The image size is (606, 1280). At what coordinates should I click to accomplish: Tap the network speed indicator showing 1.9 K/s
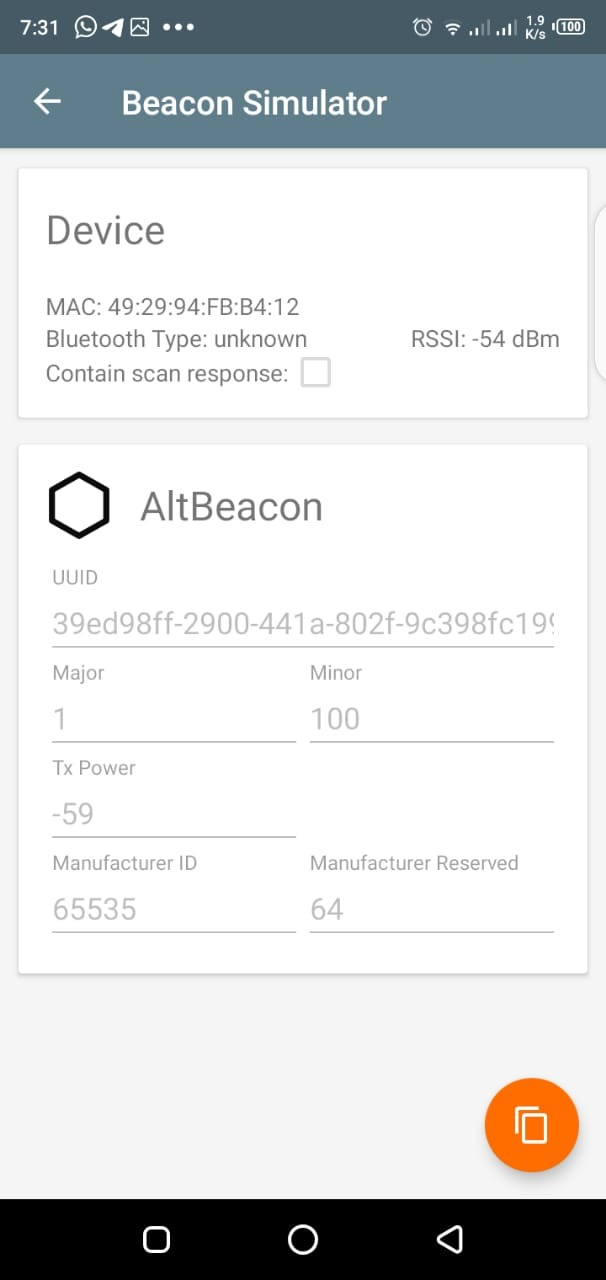pos(533,27)
